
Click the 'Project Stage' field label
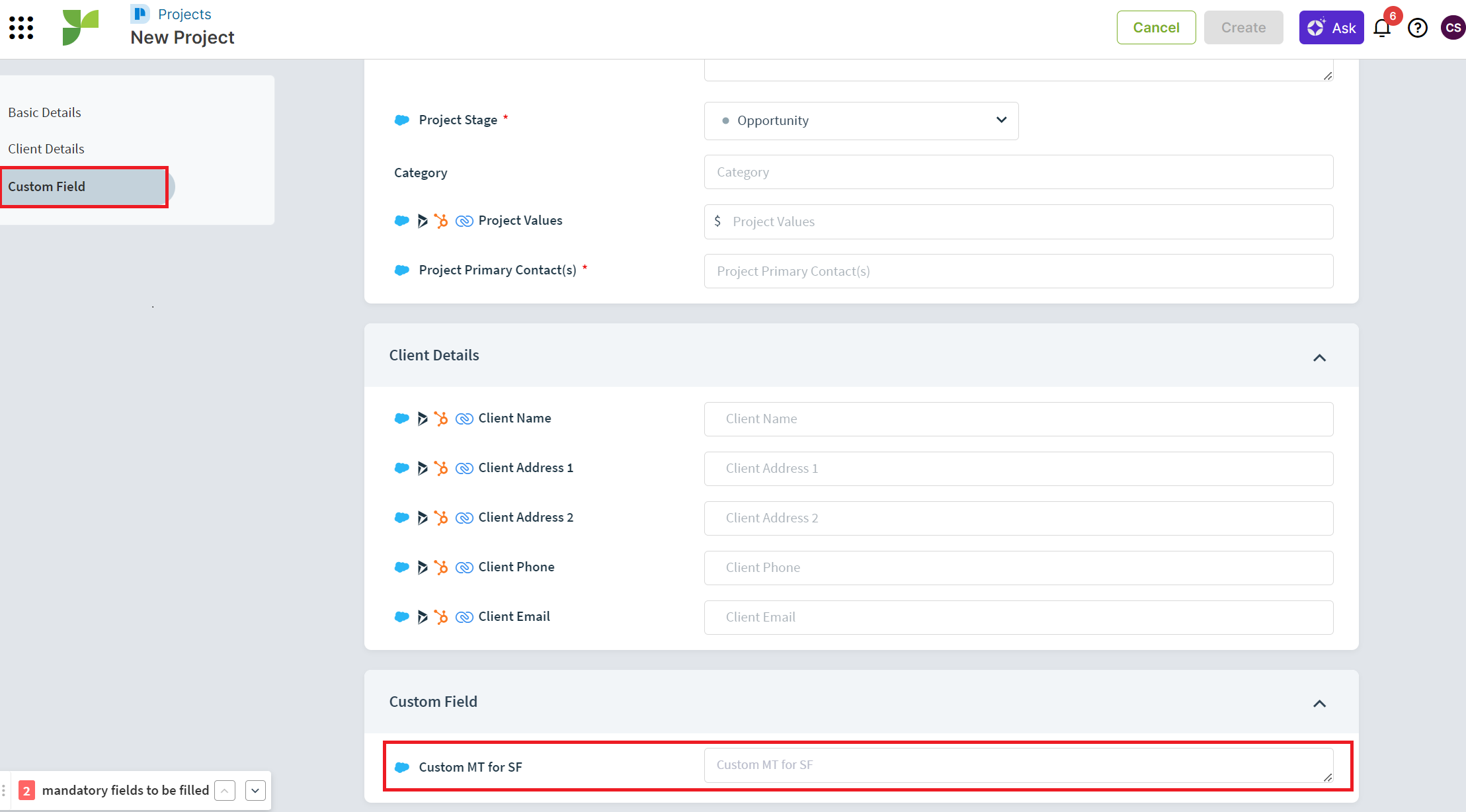coord(458,120)
